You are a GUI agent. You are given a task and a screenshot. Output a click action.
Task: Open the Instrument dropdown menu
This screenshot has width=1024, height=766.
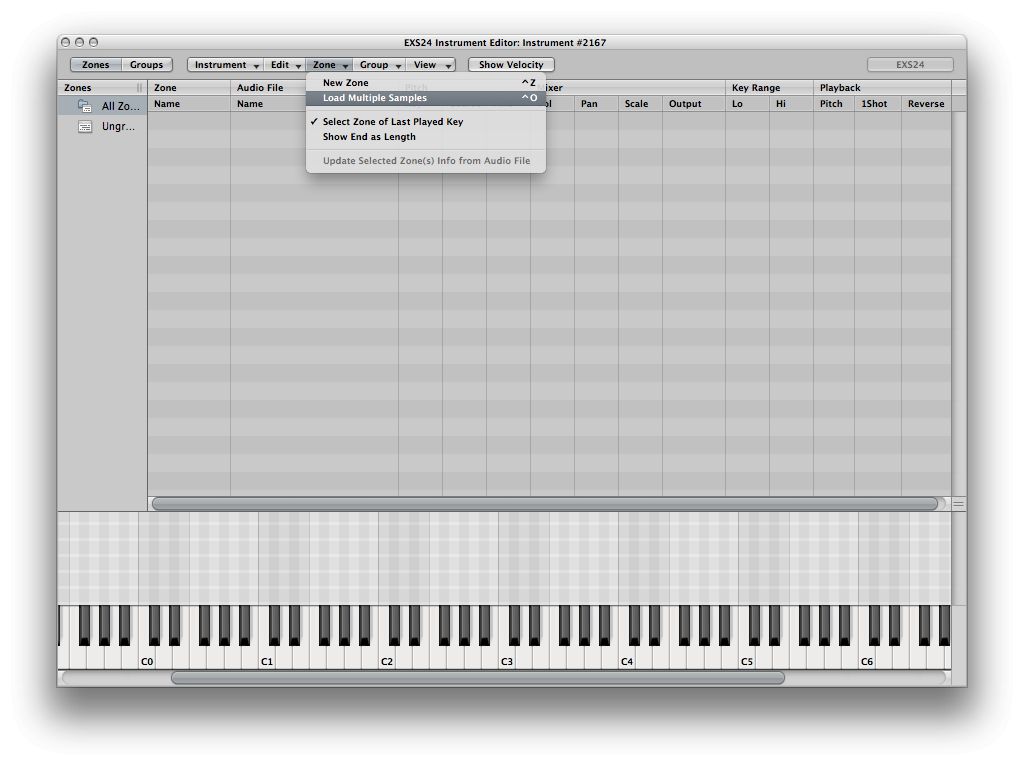[226, 65]
